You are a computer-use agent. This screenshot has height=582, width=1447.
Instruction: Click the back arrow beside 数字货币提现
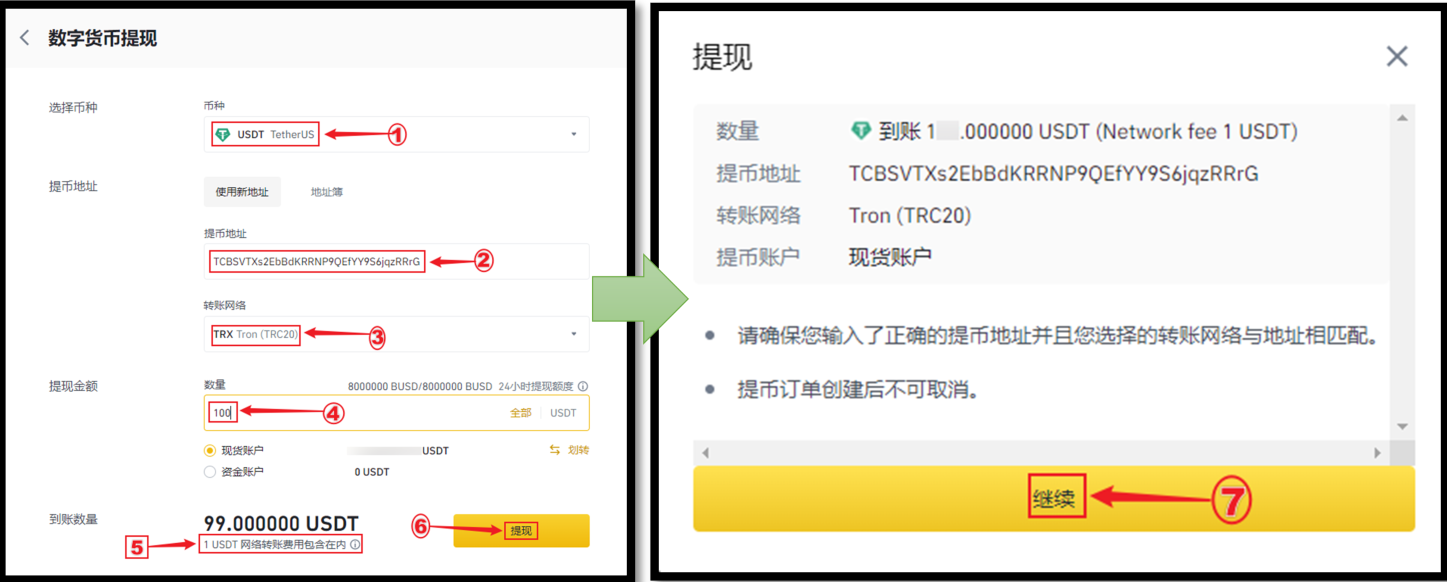(25, 39)
